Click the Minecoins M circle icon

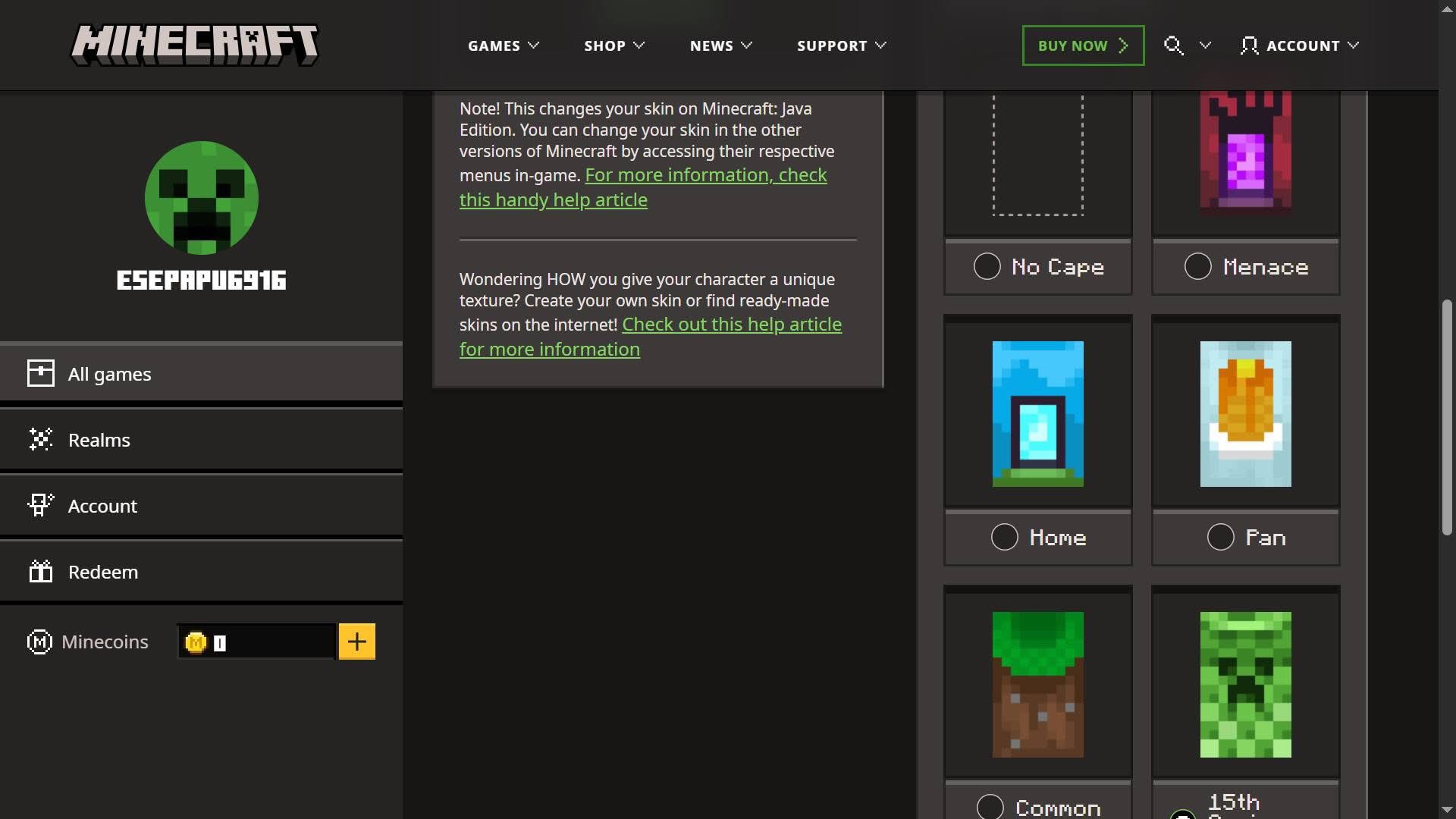click(x=39, y=642)
